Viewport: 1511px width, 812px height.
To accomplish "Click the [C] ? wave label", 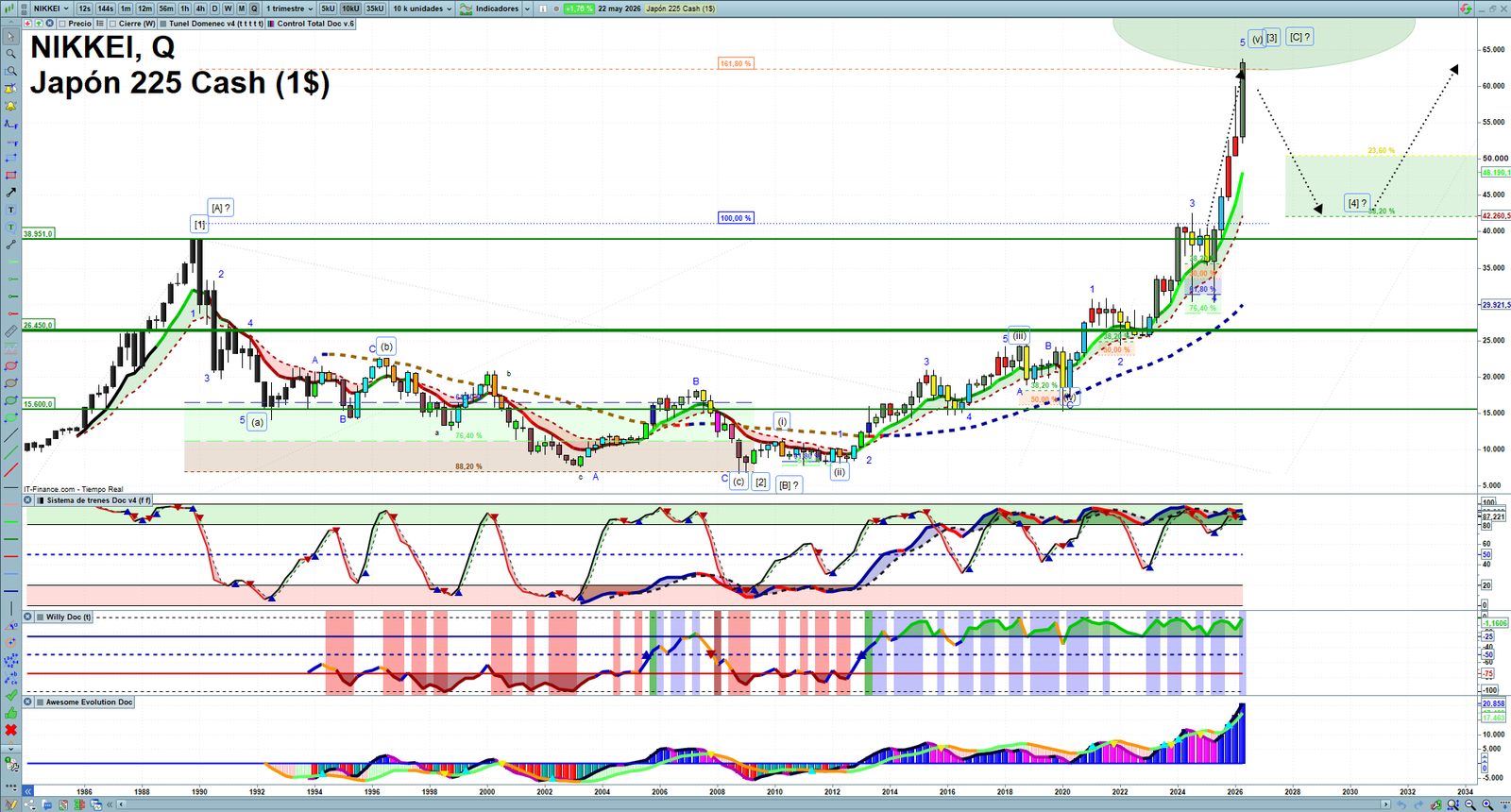I will (1299, 38).
